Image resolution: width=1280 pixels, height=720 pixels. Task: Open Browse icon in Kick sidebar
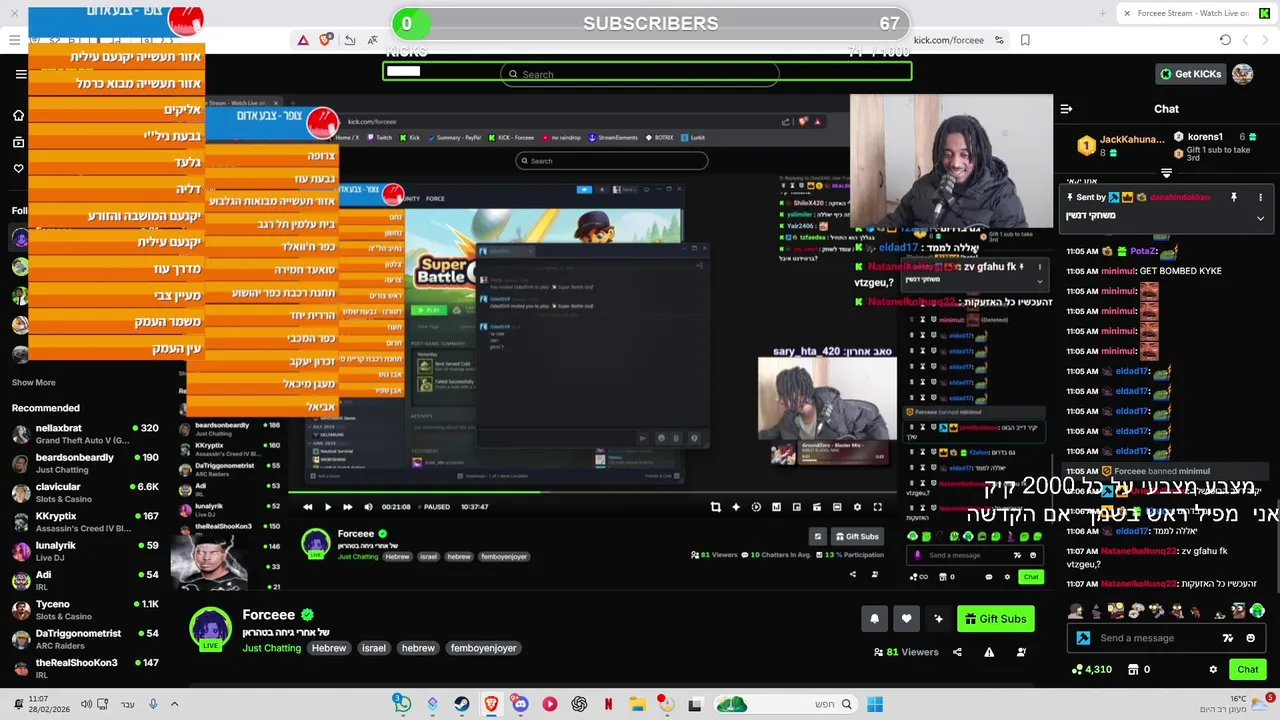(18, 142)
